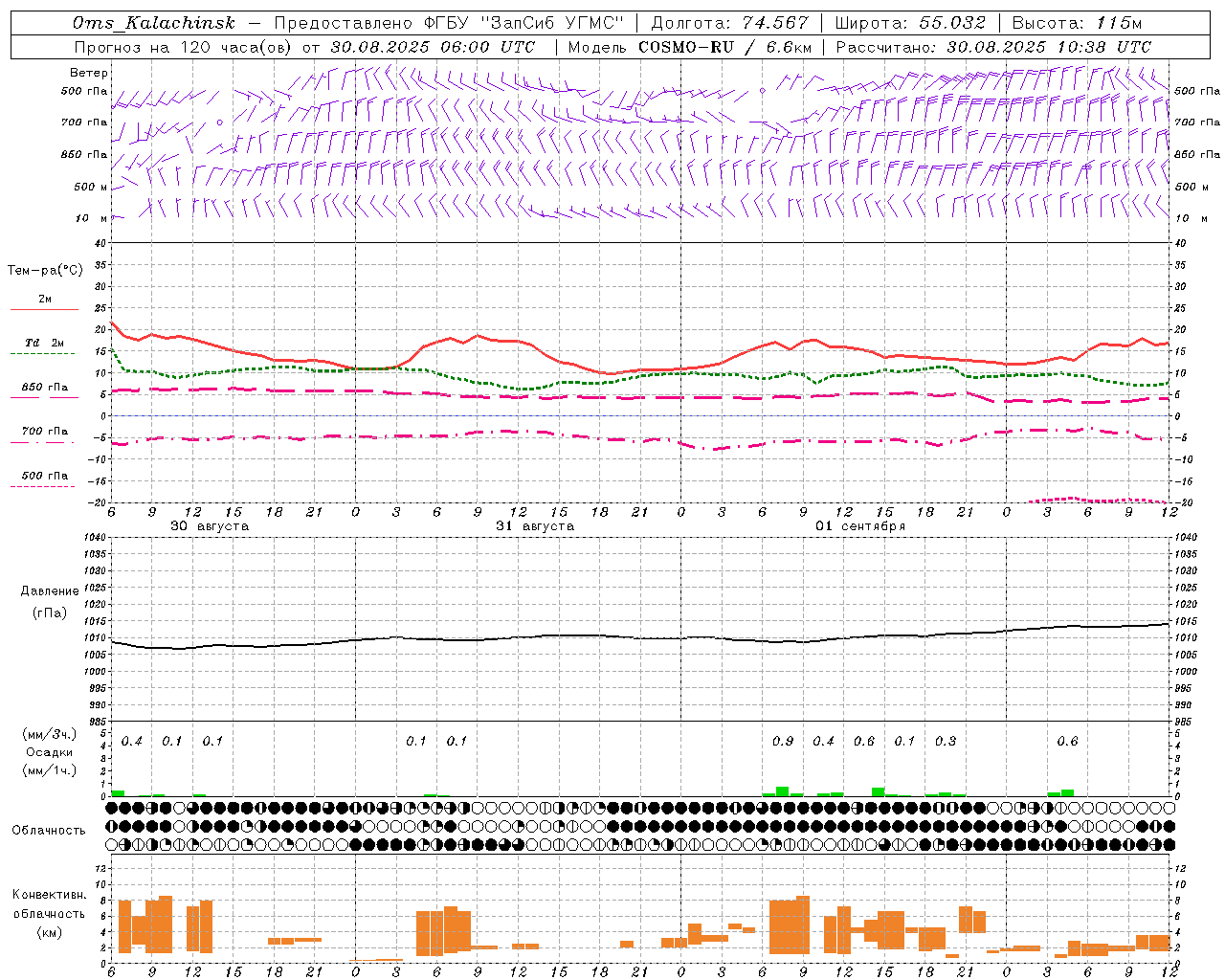1225x980 pixels.
Task: Click the "Td 2м" dew point legend entry
Action: point(44,343)
